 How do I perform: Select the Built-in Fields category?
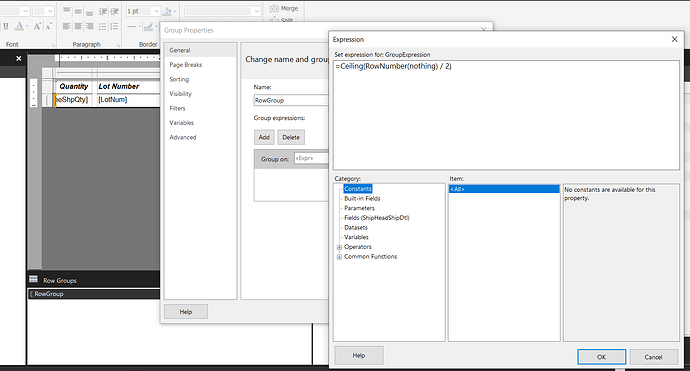362,198
